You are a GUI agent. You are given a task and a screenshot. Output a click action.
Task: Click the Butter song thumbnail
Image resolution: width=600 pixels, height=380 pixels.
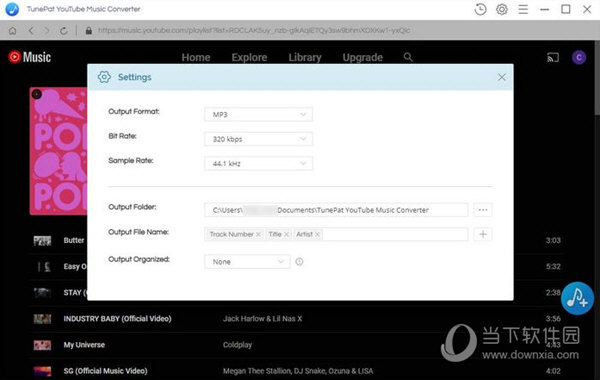[42, 240]
